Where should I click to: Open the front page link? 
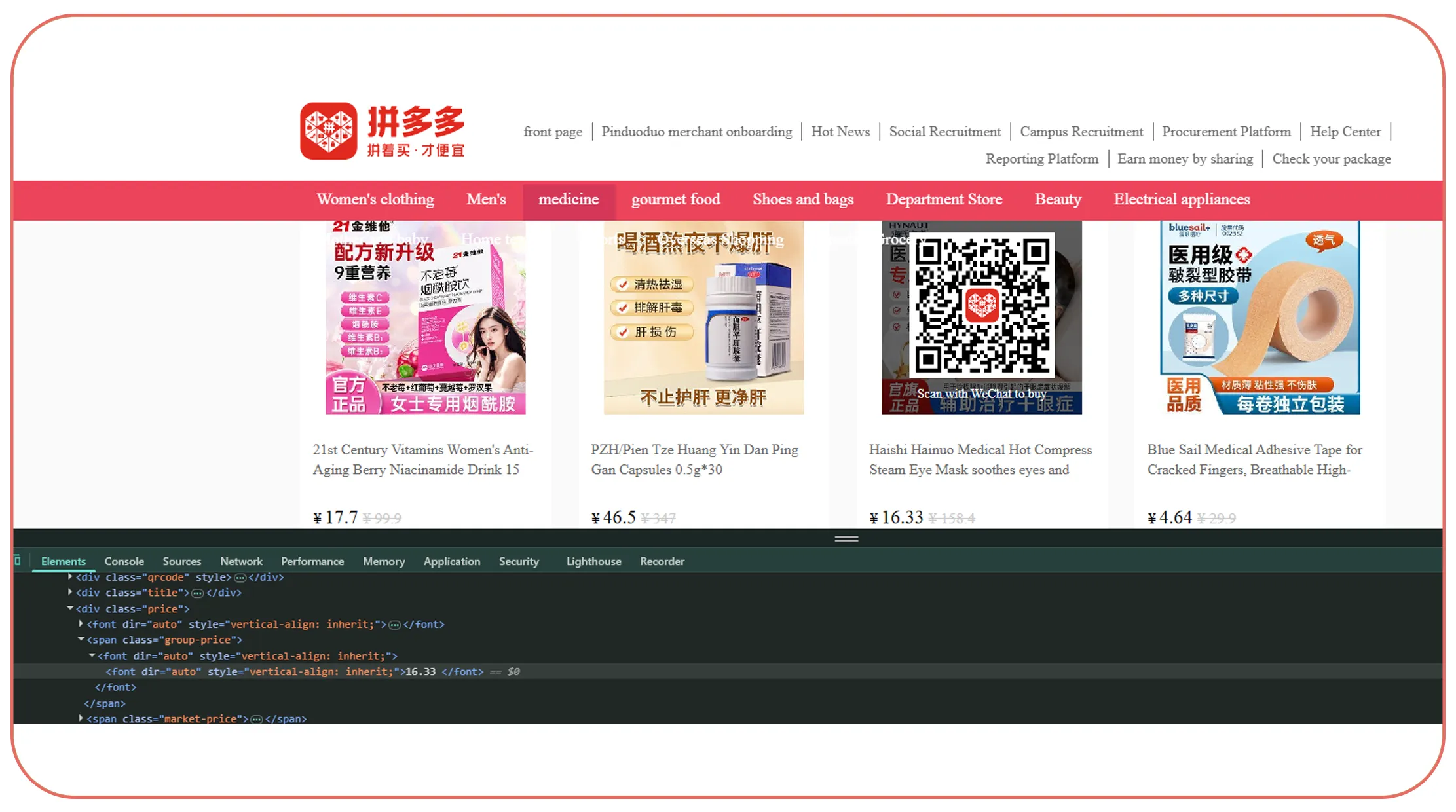pos(553,132)
